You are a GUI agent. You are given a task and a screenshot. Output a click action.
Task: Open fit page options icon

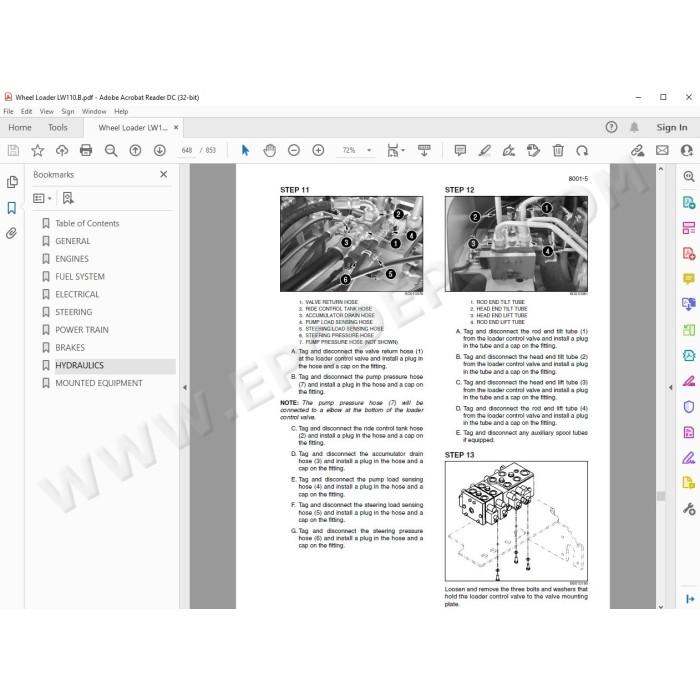[x=395, y=150]
